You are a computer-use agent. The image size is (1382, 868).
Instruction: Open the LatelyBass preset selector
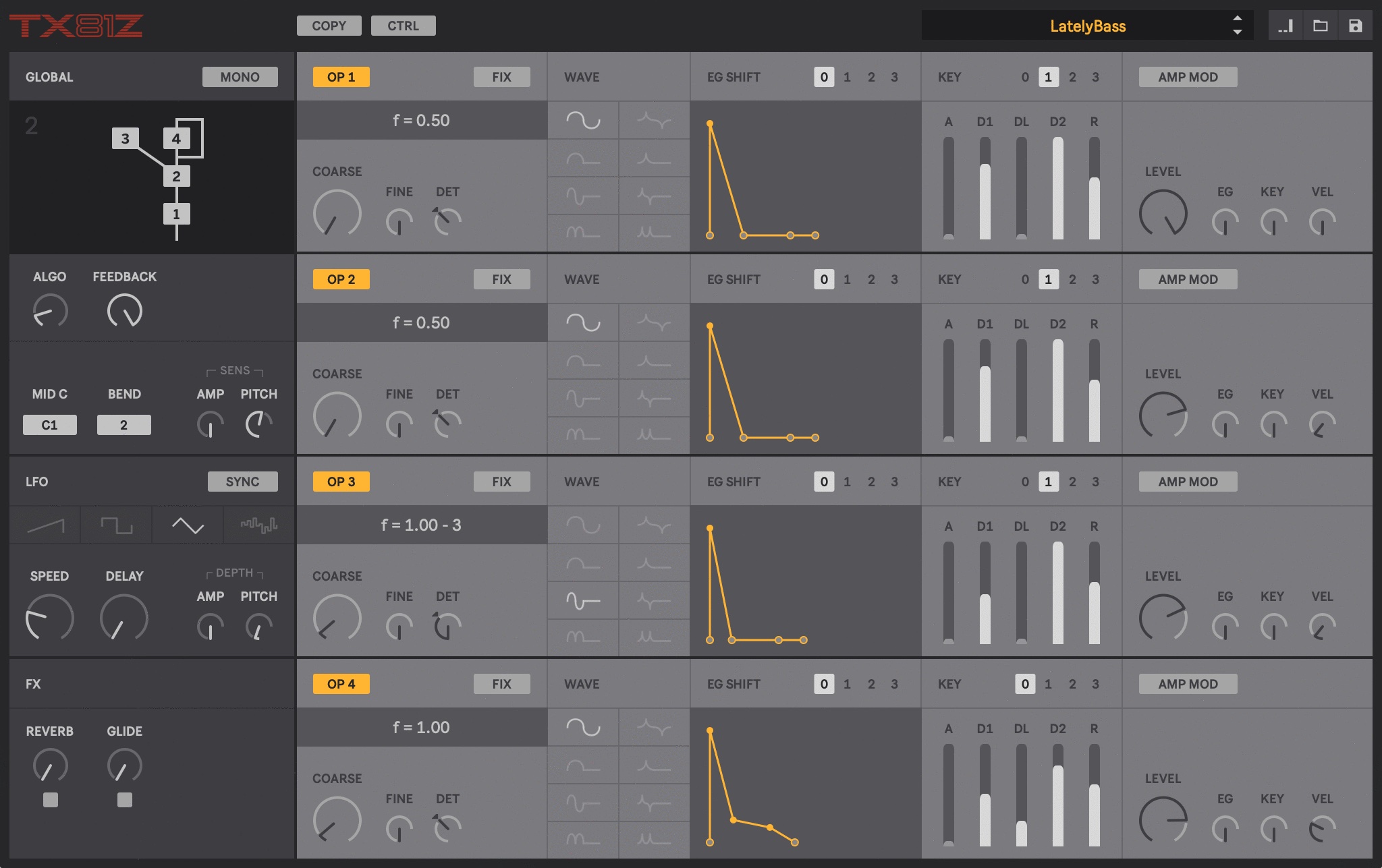point(1087,26)
